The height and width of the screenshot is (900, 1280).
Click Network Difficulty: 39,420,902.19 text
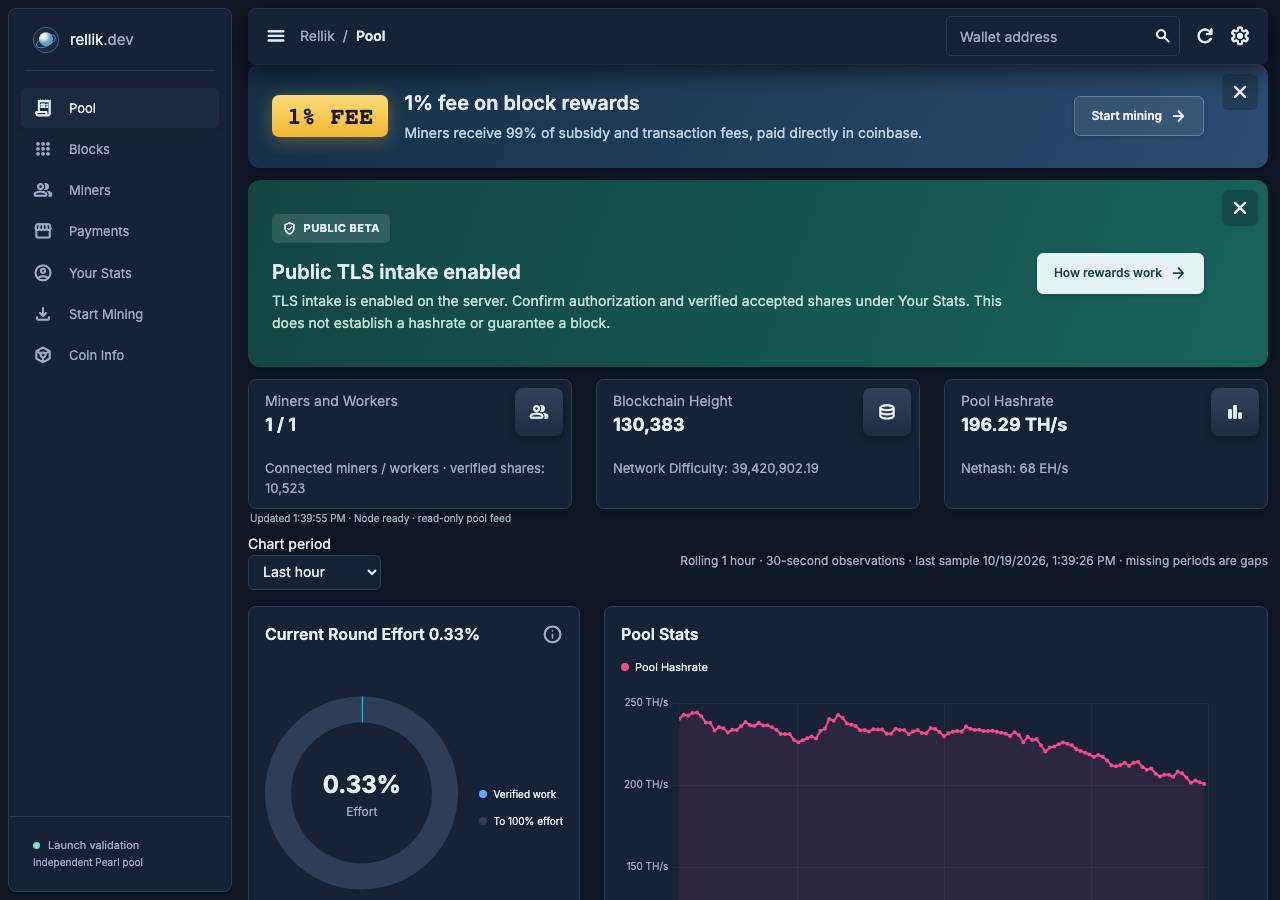coord(716,468)
